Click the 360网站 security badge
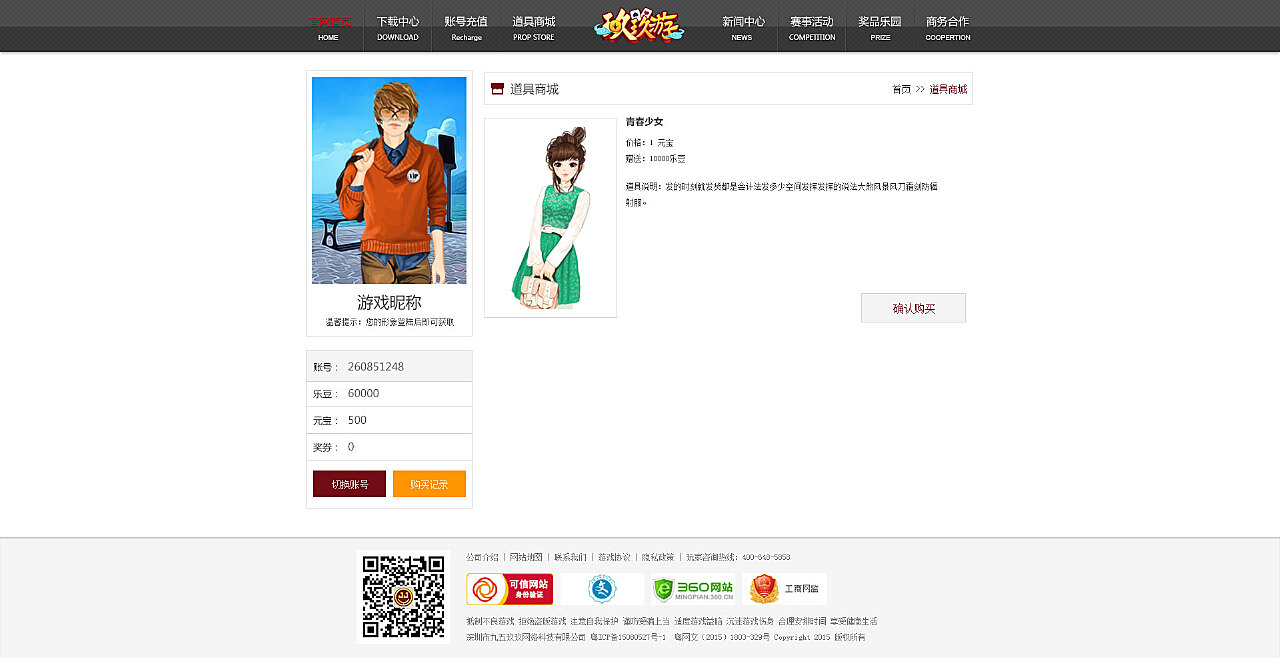 (693, 589)
